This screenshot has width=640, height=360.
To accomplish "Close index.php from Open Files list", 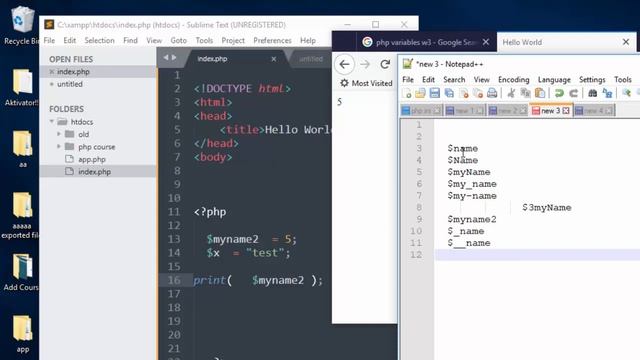I will (52, 71).
